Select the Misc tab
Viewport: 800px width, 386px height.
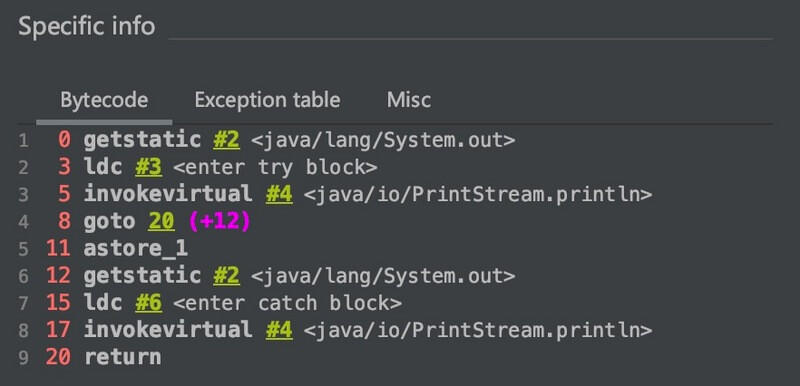(409, 100)
